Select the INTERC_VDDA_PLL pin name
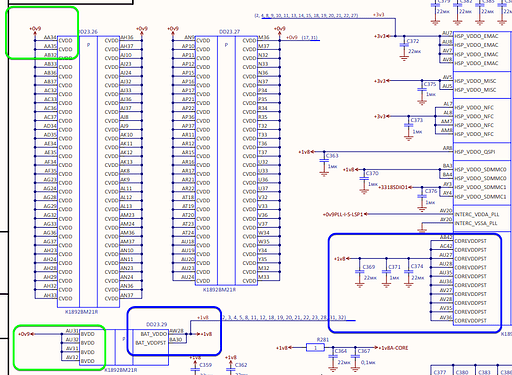Viewport: 512px width, 375px height. point(477,215)
